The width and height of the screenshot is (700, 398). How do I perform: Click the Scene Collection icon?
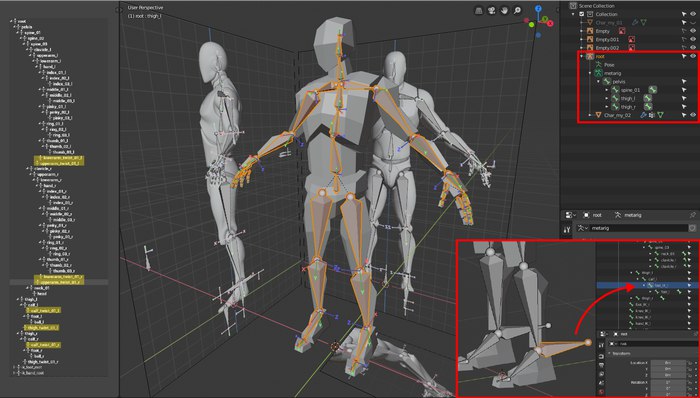(x=573, y=6)
